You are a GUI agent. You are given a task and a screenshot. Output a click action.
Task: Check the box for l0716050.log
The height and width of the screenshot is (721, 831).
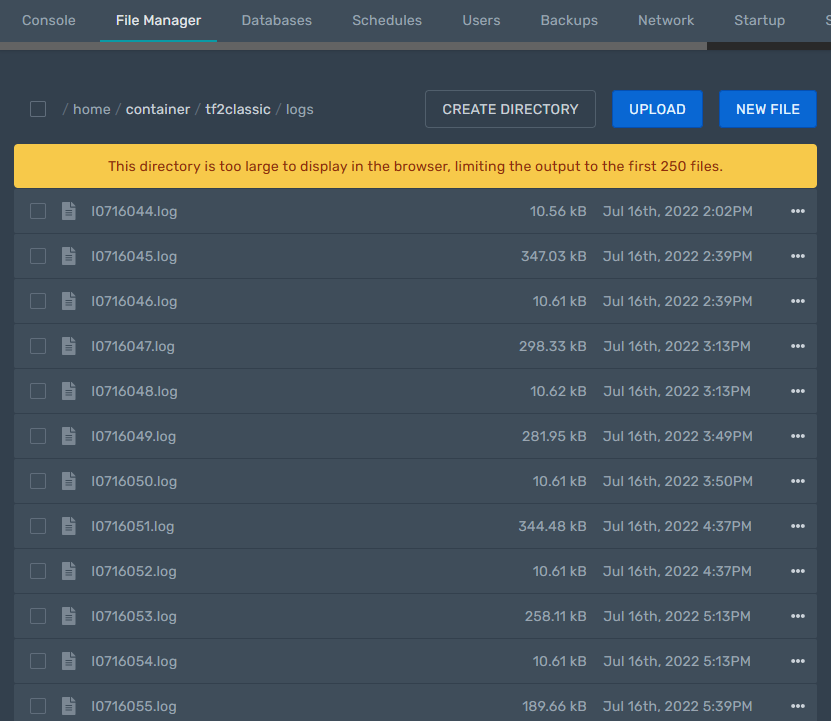[x=38, y=481]
